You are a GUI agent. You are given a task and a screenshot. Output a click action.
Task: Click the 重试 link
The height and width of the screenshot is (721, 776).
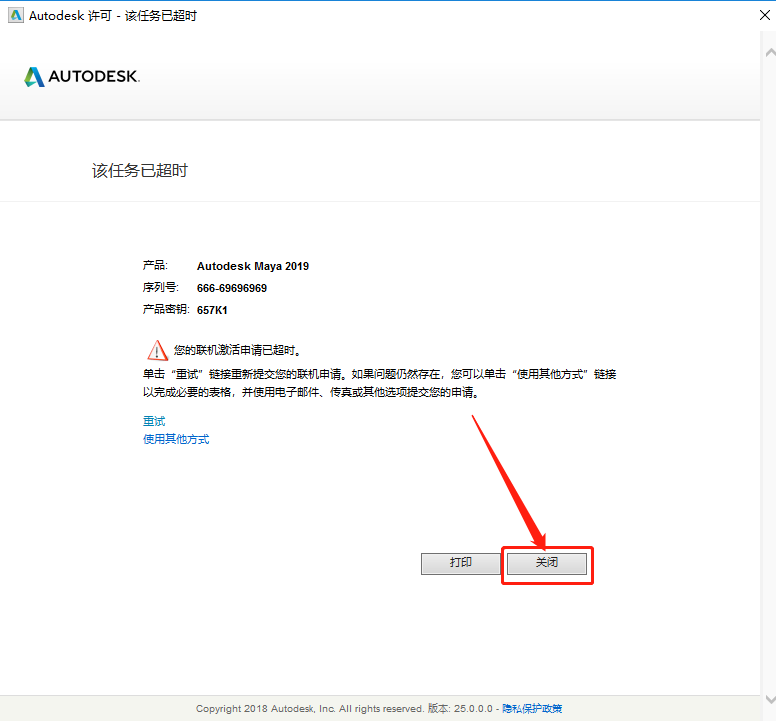pos(154,421)
